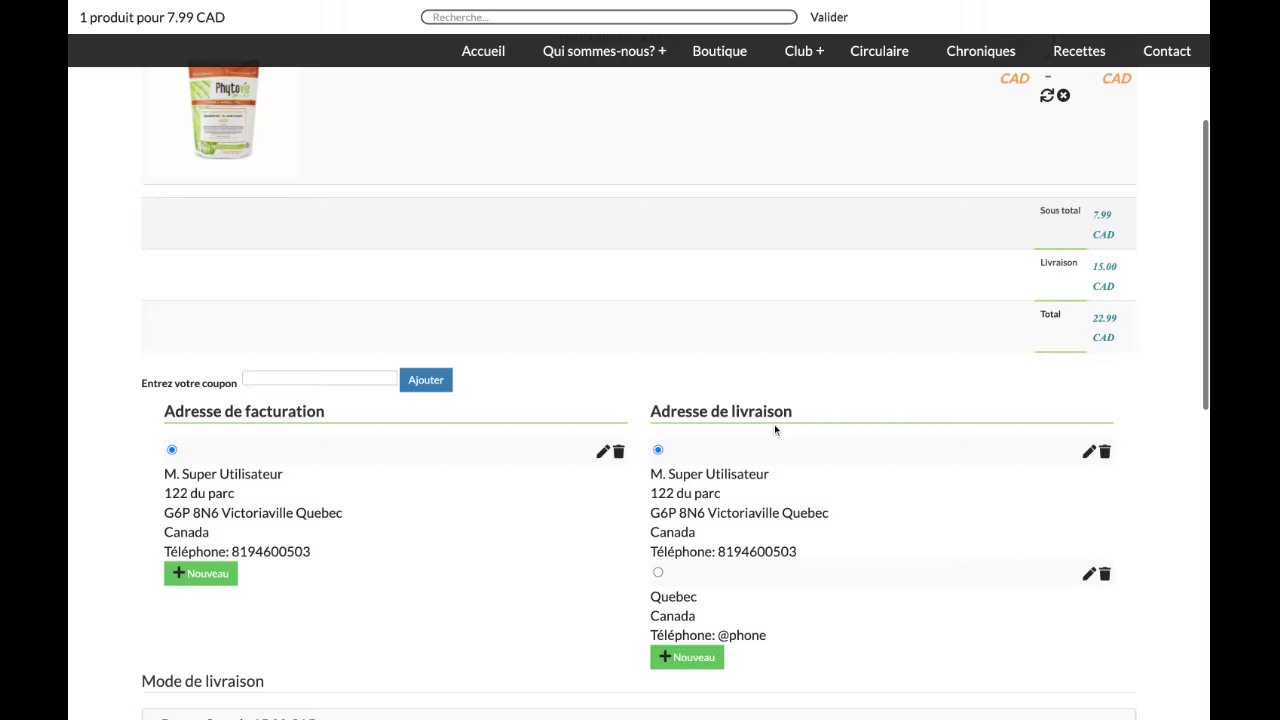Go to the Accueil page
The width and height of the screenshot is (1280, 720).
pos(483,51)
